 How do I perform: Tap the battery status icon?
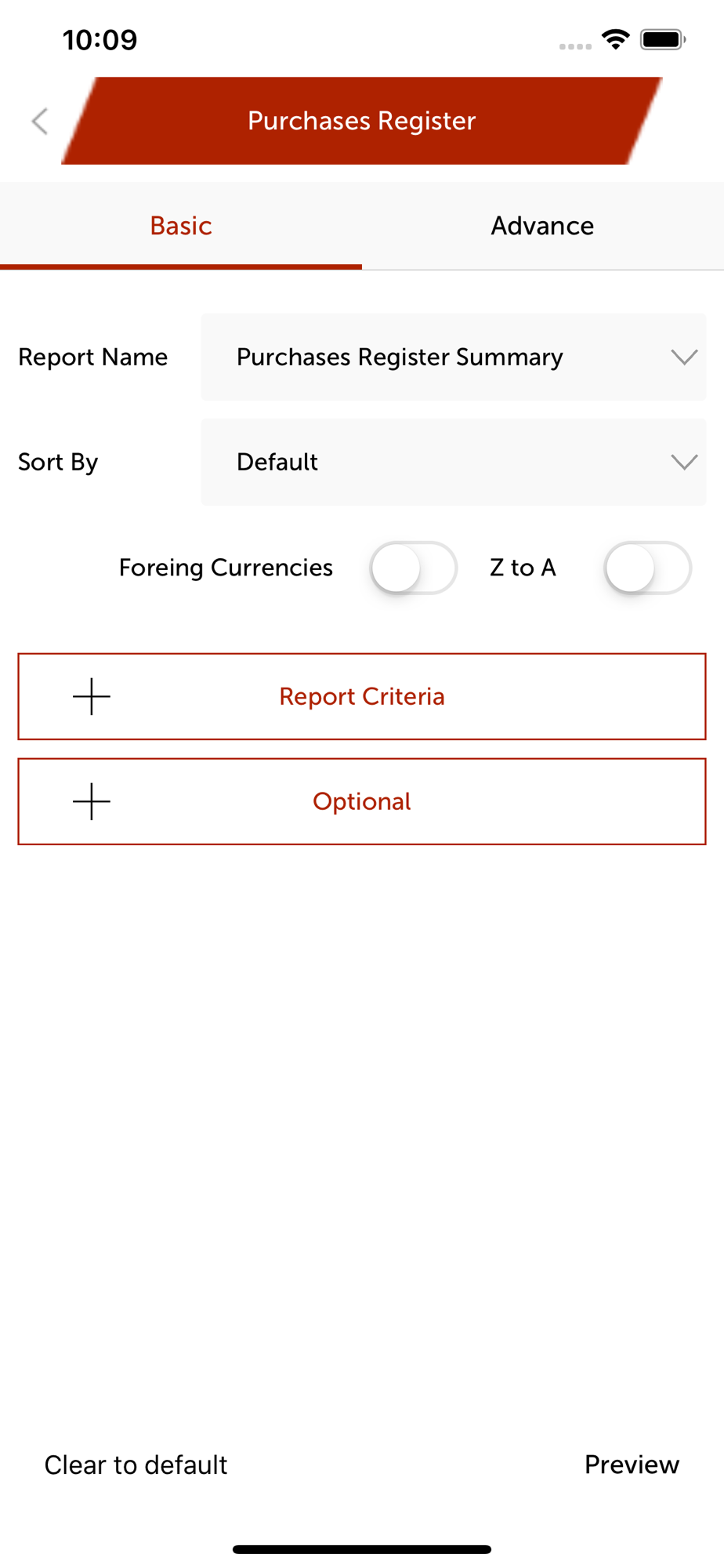663,39
